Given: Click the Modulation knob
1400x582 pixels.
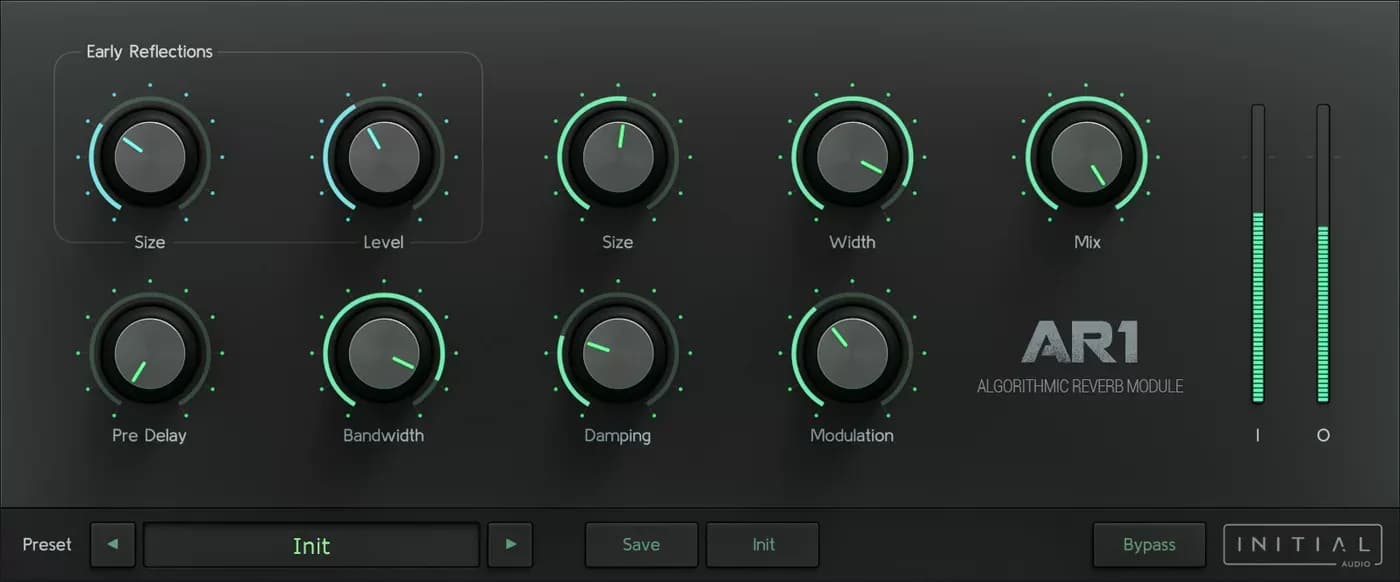Looking at the screenshot, I should click(x=852, y=353).
